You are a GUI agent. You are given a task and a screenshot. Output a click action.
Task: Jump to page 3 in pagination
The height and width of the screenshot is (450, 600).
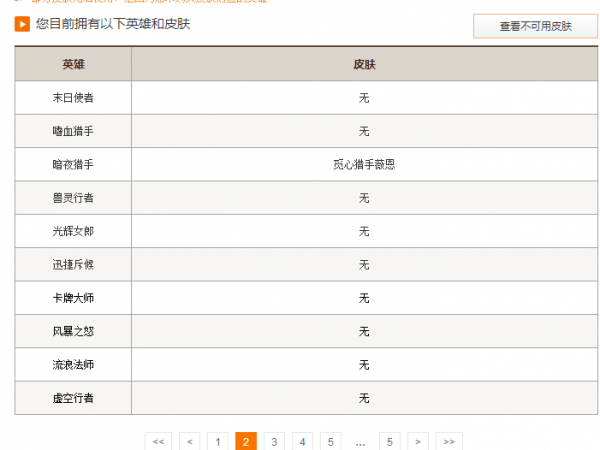tap(274, 442)
